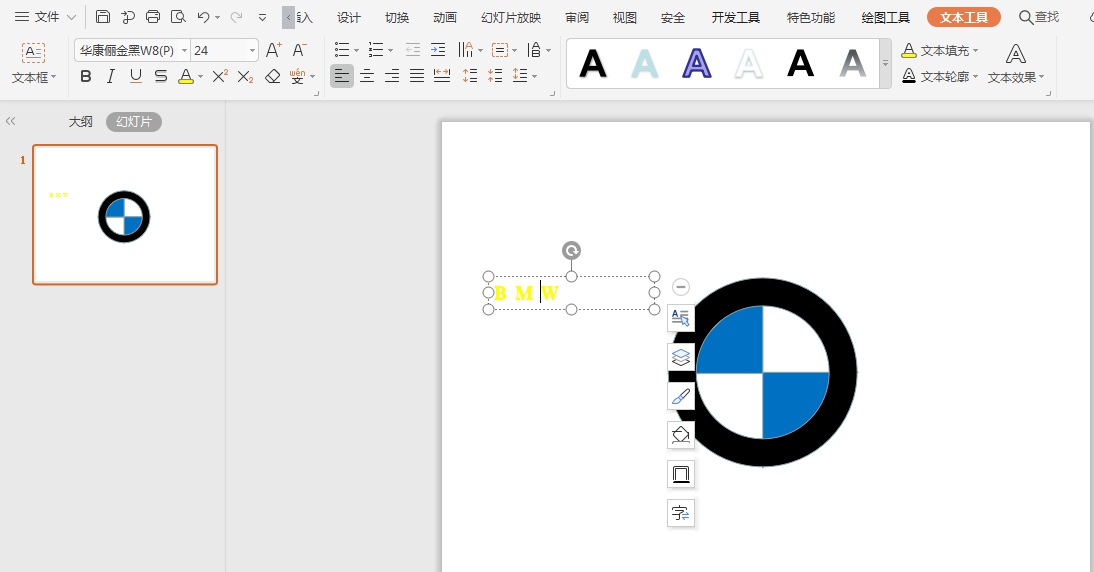Decrease paragraph spacing icon
1094x572 pixels.
(495, 75)
